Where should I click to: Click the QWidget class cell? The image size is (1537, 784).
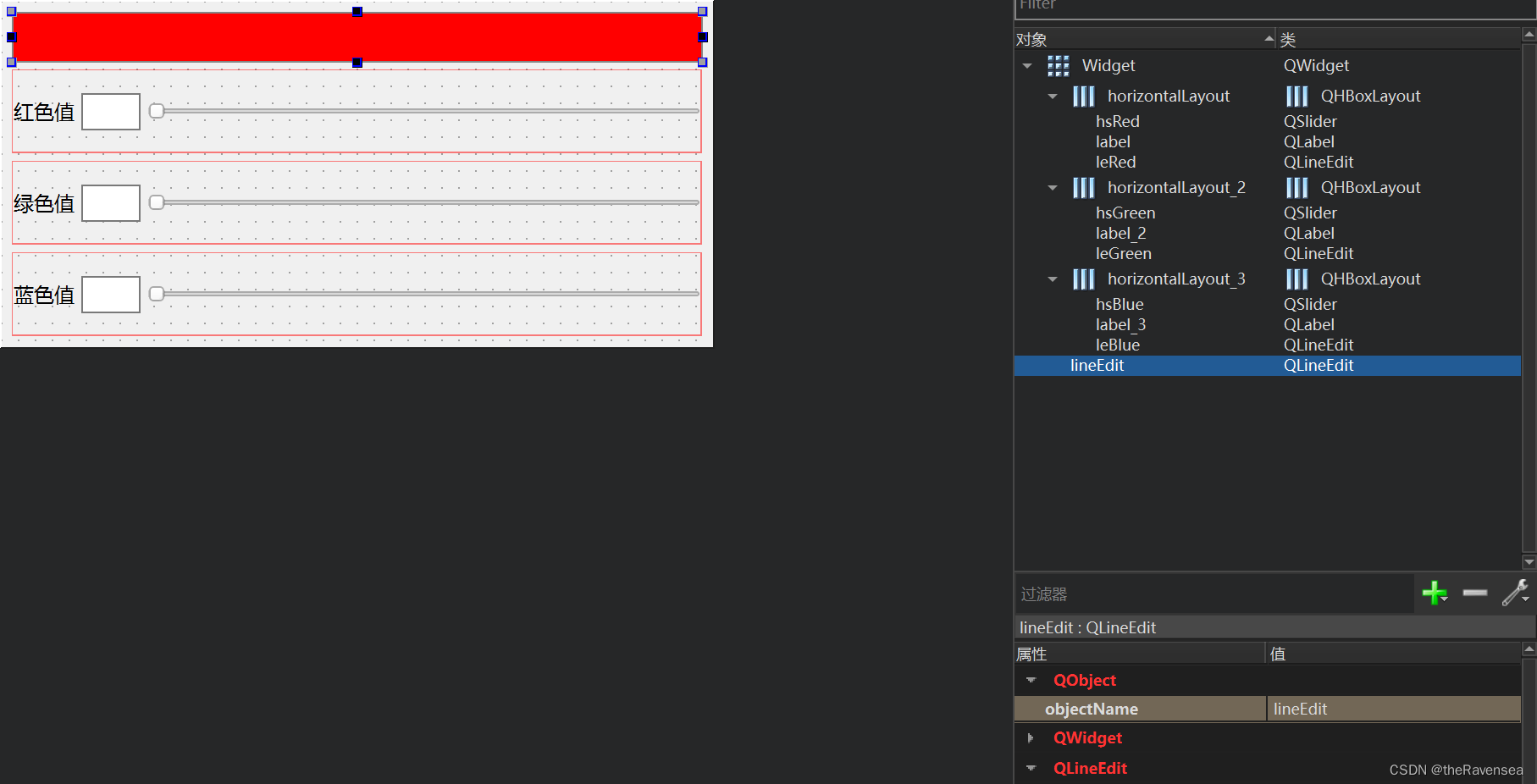pyautogui.click(x=1316, y=66)
